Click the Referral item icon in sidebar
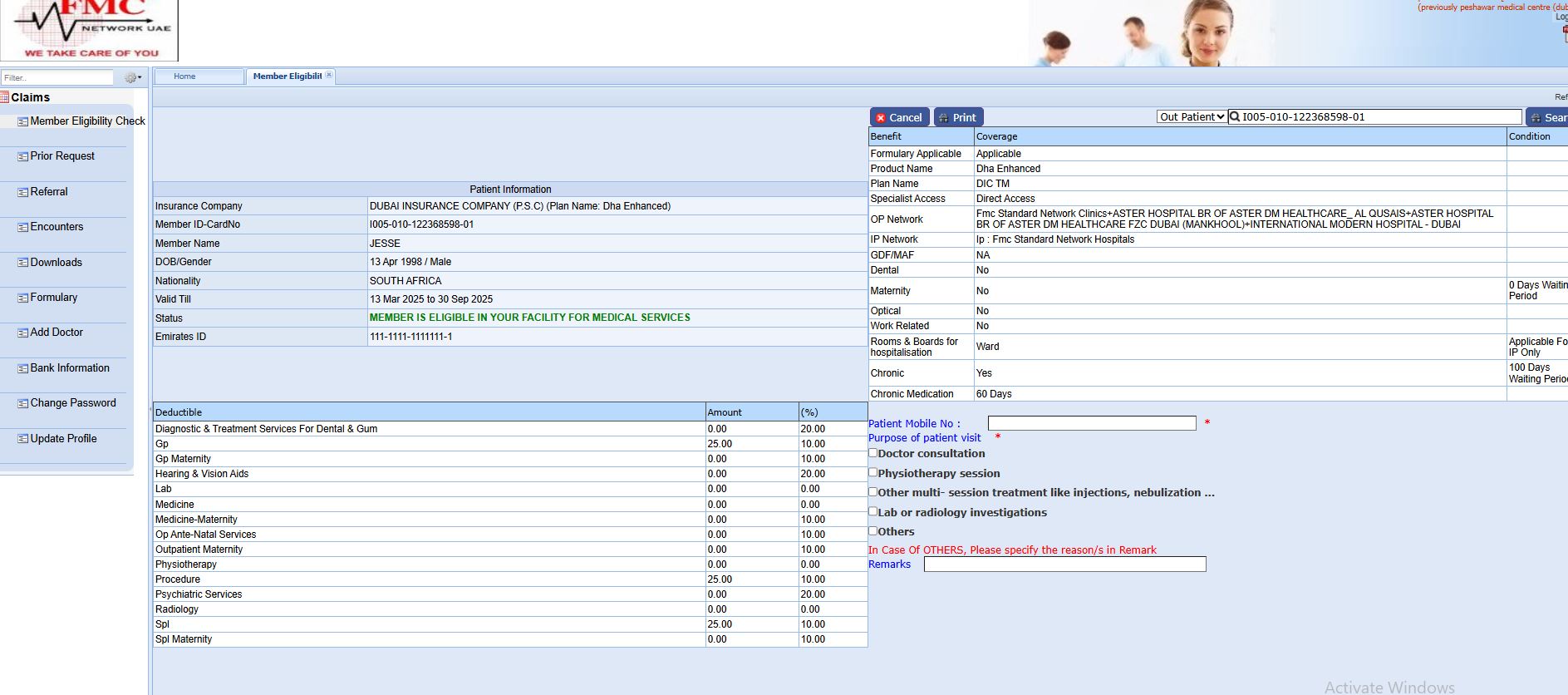The width and height of the screenshot is (1568, 695). click(x=22, y=192)
